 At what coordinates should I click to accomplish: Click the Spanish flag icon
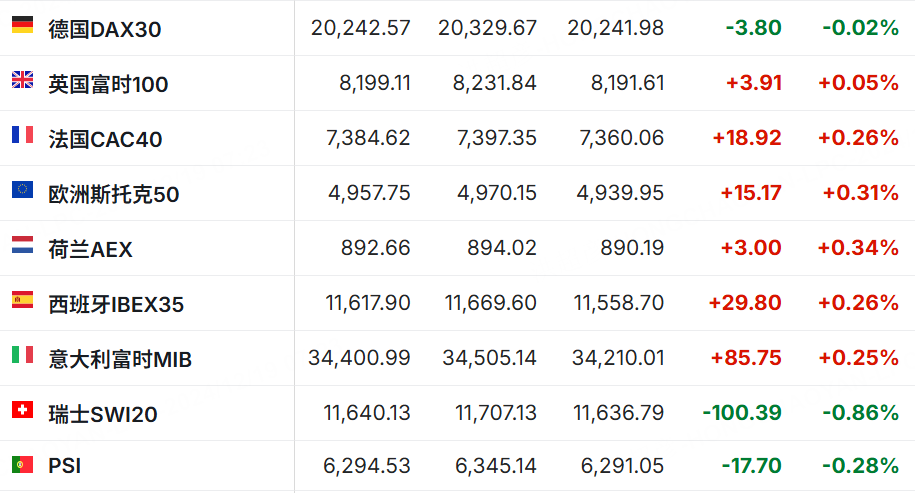[x=22, y=300]
